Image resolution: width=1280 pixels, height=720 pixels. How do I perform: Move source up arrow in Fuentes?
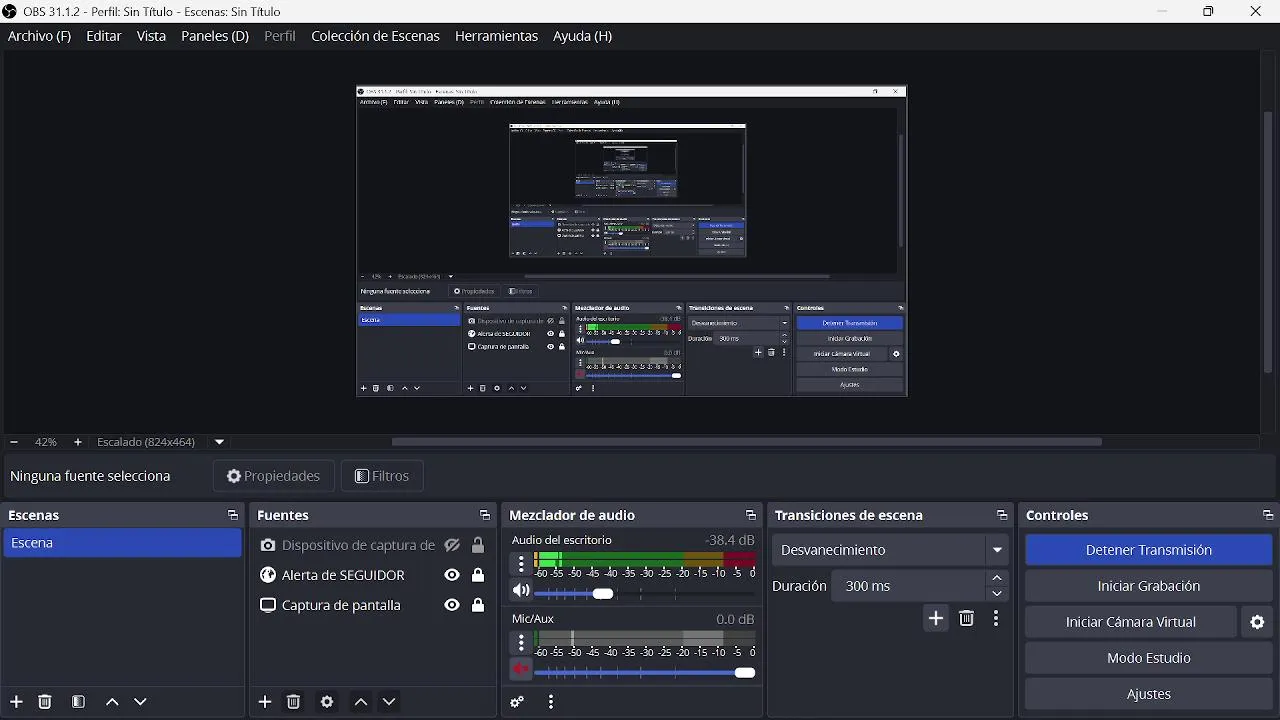[361, 702]
